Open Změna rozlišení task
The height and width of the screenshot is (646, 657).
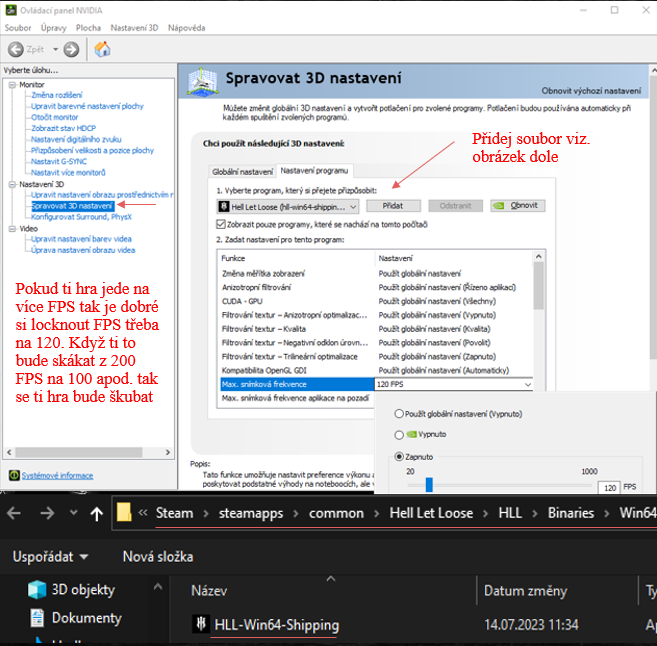[x=57, y=95]
